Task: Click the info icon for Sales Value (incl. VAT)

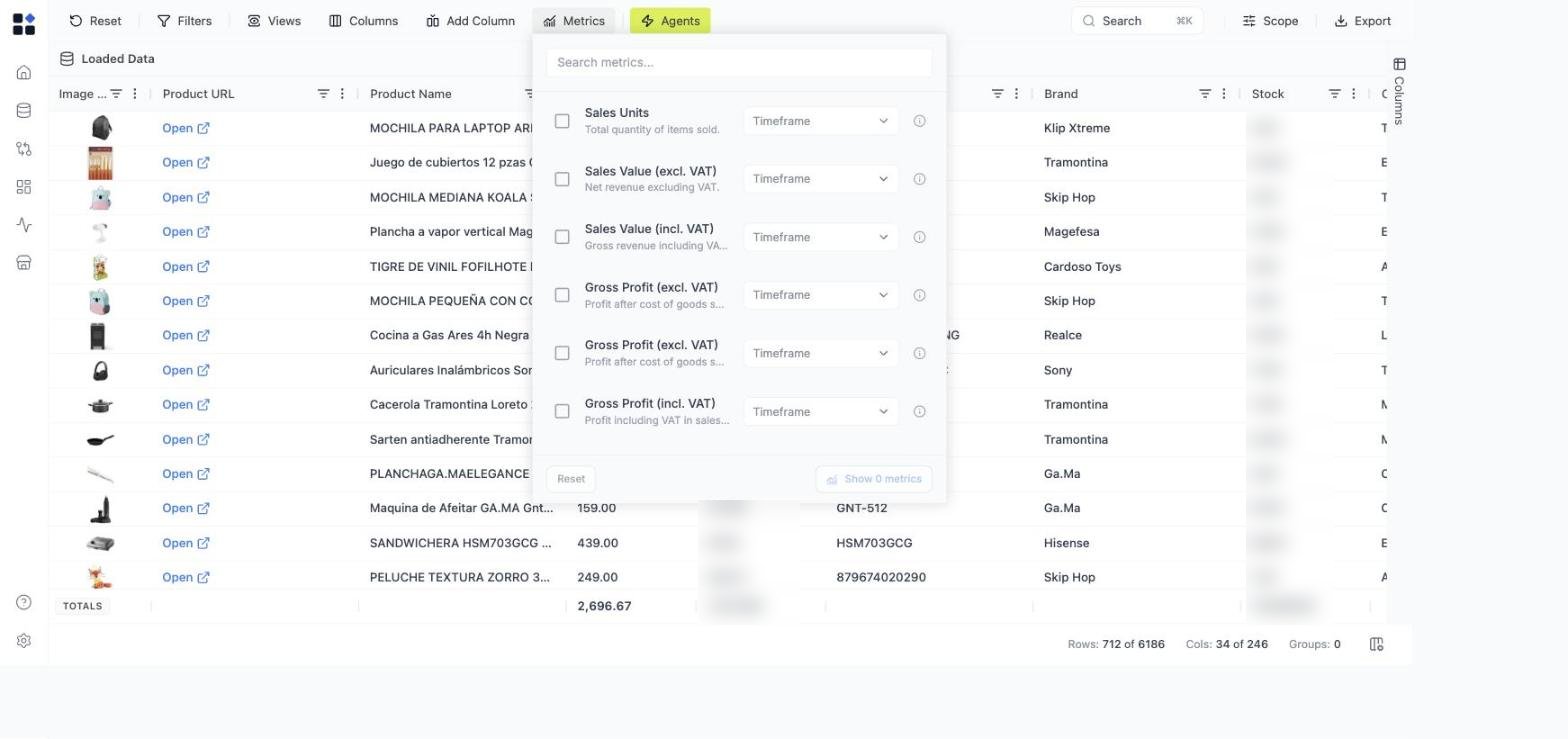Action: coord(919,237)
